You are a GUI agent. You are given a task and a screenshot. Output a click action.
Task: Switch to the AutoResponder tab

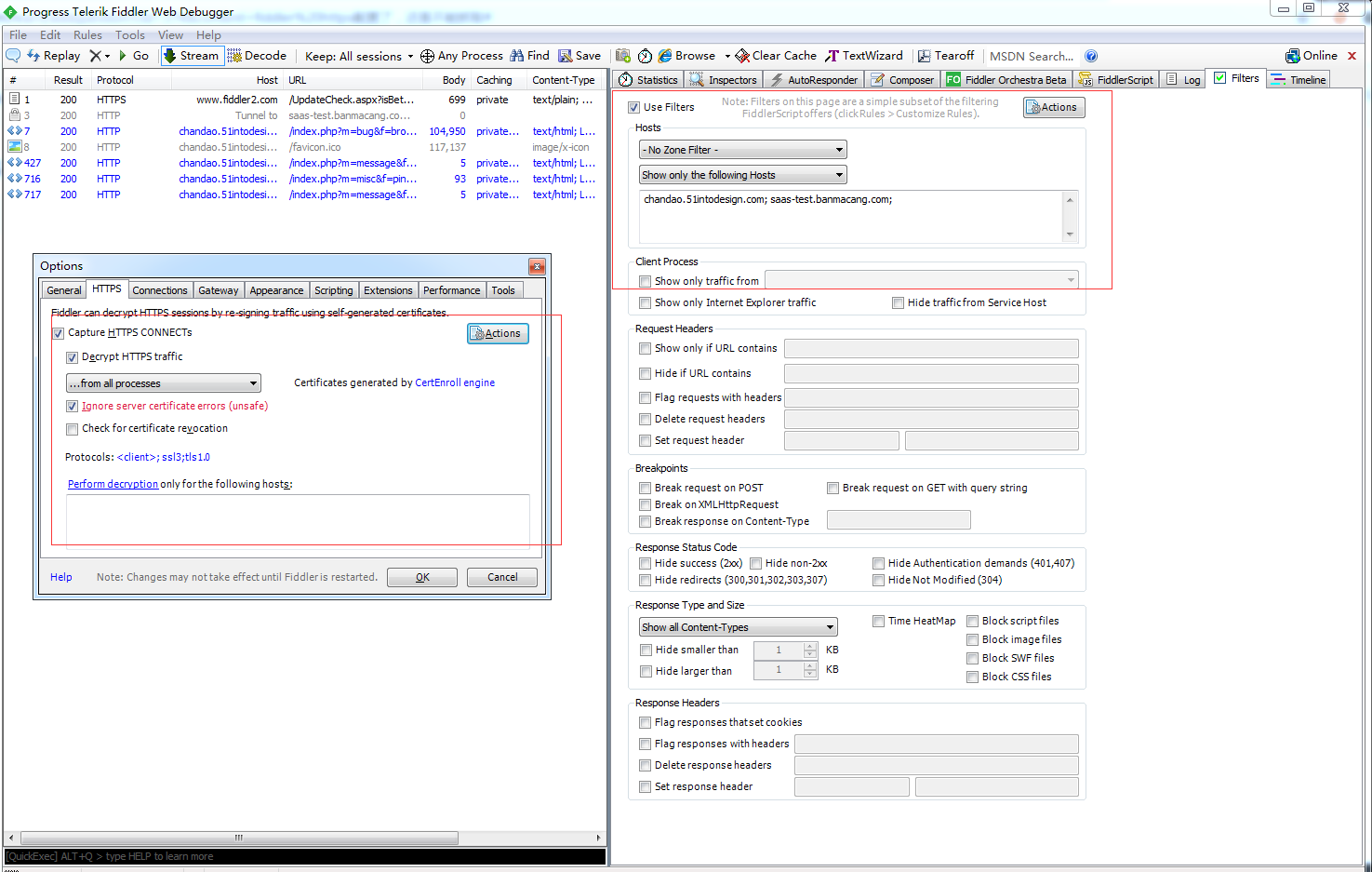pyautogui.click(x=813, y=80)
